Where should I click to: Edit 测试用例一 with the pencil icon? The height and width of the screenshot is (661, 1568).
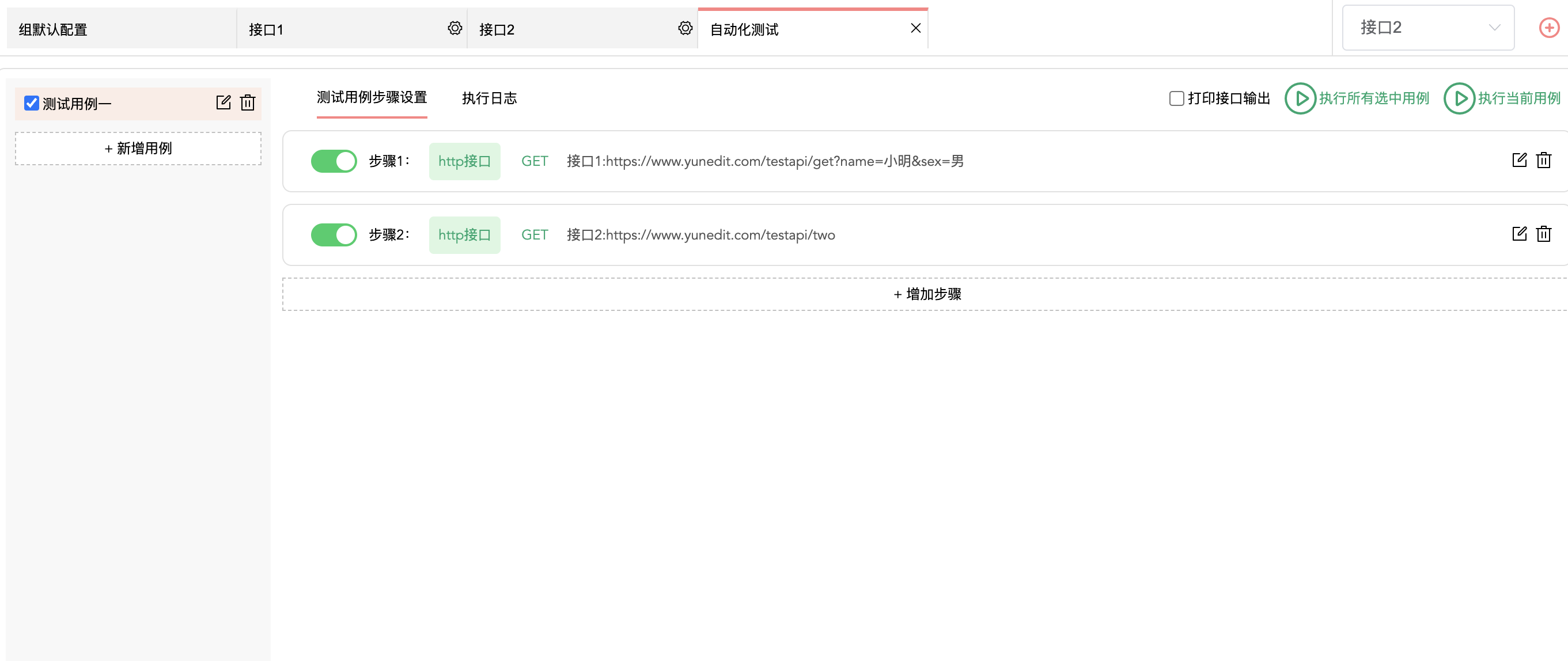(224, 102)
